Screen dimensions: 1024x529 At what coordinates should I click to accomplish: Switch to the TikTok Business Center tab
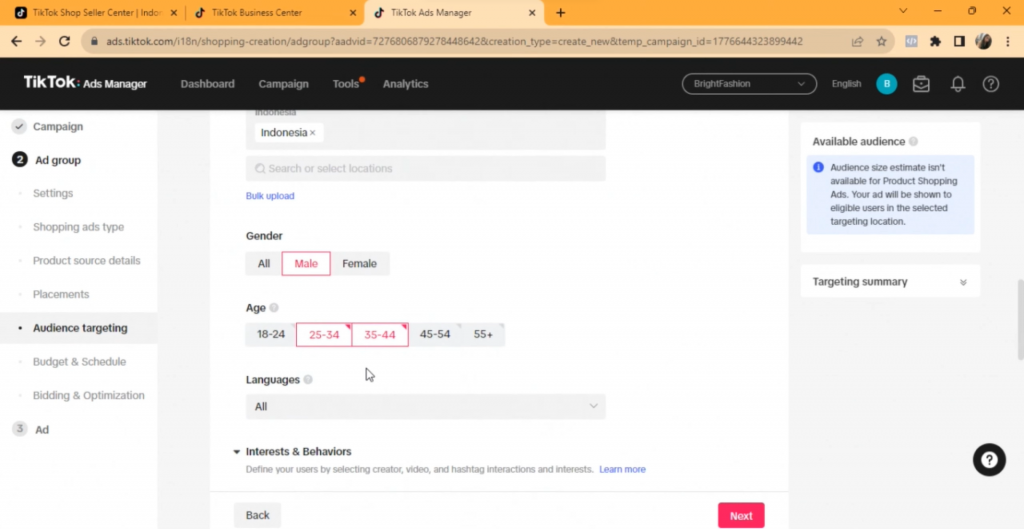click(275, 13)
